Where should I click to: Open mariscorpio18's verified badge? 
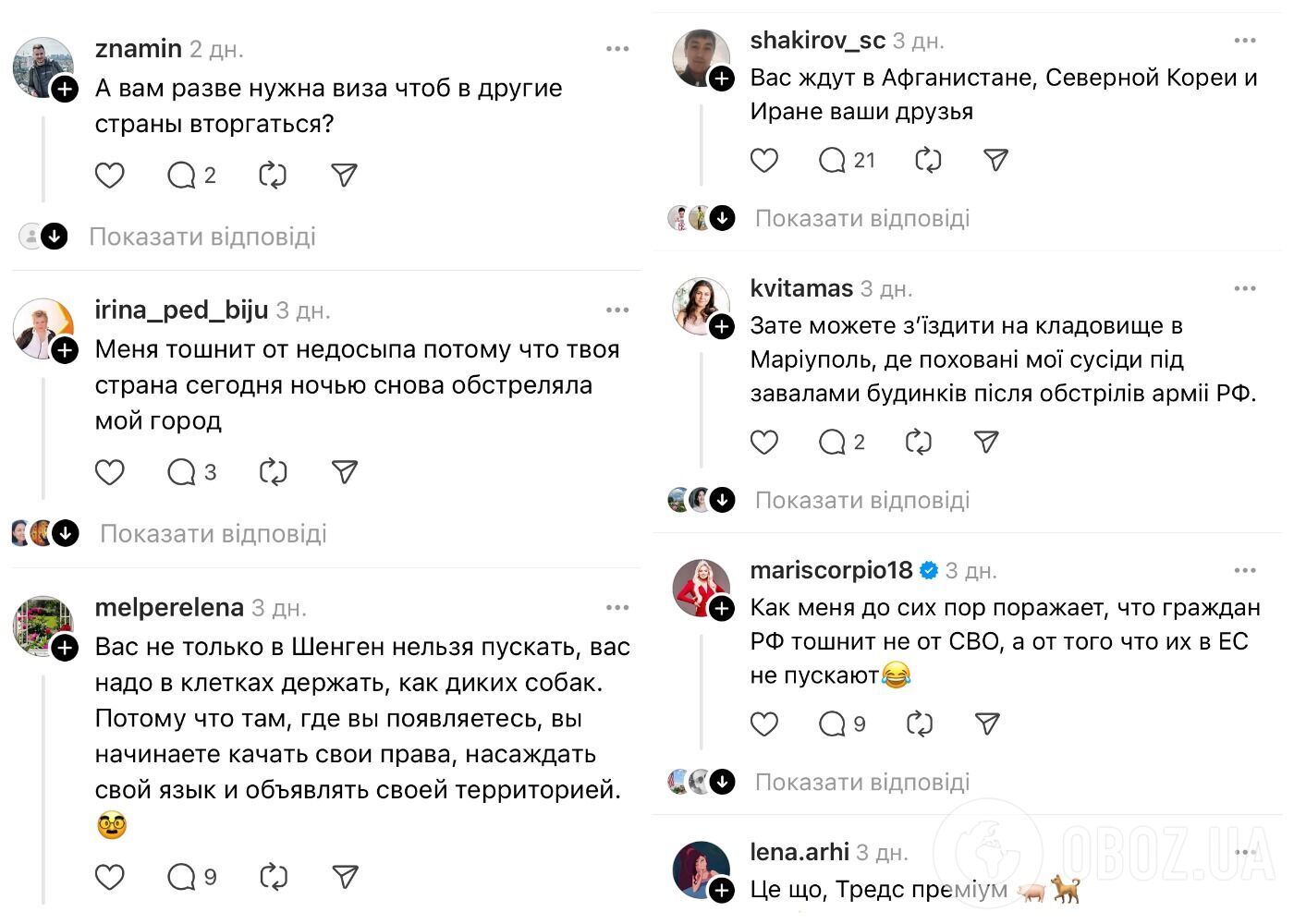tap(929, 569)
